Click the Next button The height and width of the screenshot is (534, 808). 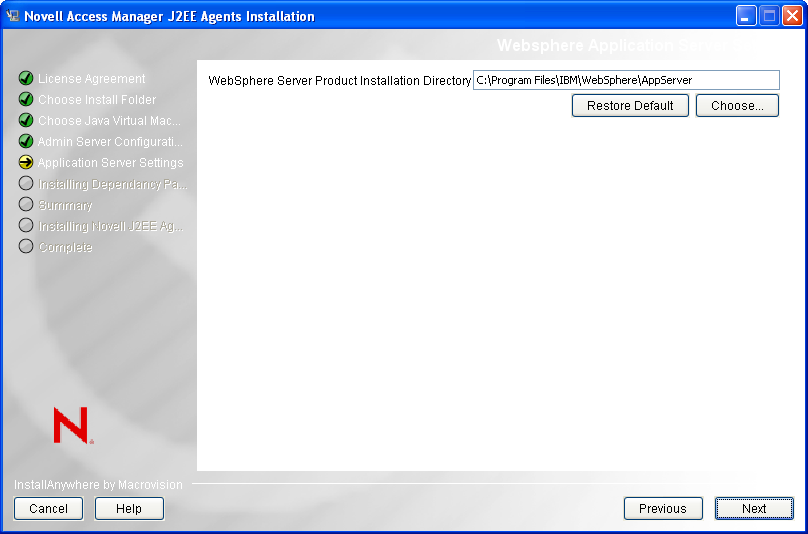coord(754,509)
